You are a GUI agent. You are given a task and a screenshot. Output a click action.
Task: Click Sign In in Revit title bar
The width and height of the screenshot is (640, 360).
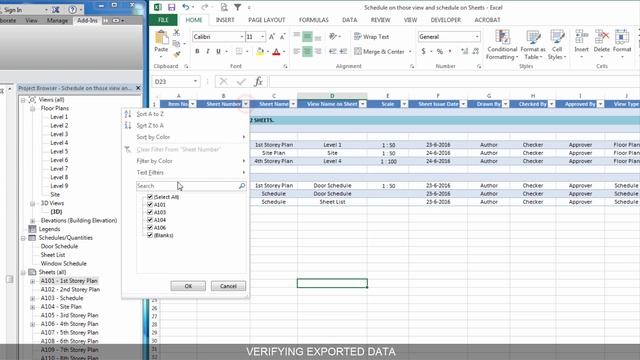13,10
